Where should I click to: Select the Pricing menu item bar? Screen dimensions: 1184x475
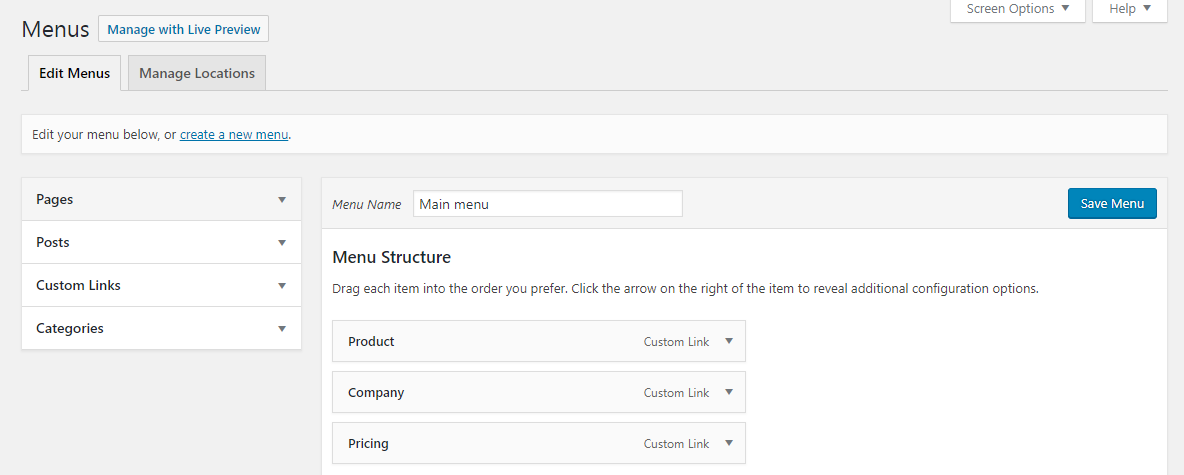pos(539,443)
